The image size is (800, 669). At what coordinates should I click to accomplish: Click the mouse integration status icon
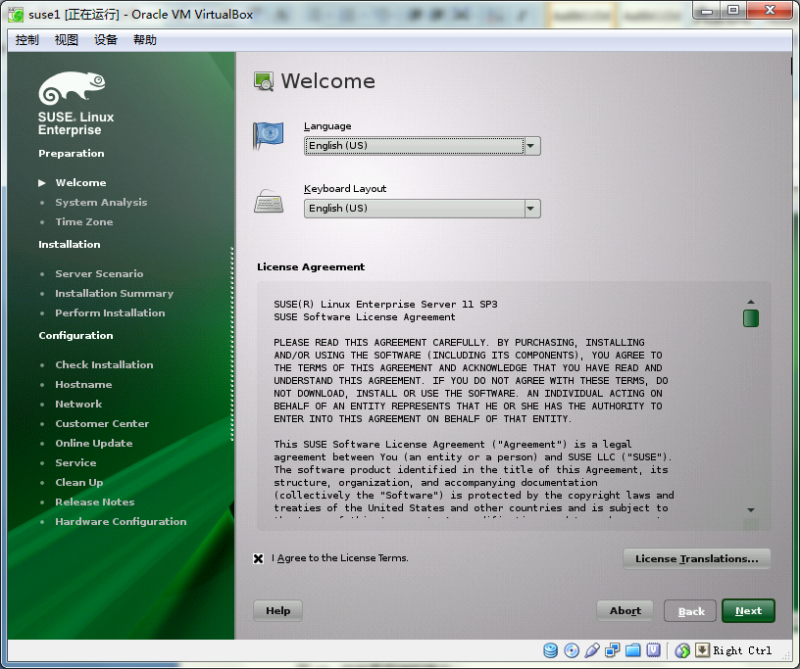pos(685,650)
